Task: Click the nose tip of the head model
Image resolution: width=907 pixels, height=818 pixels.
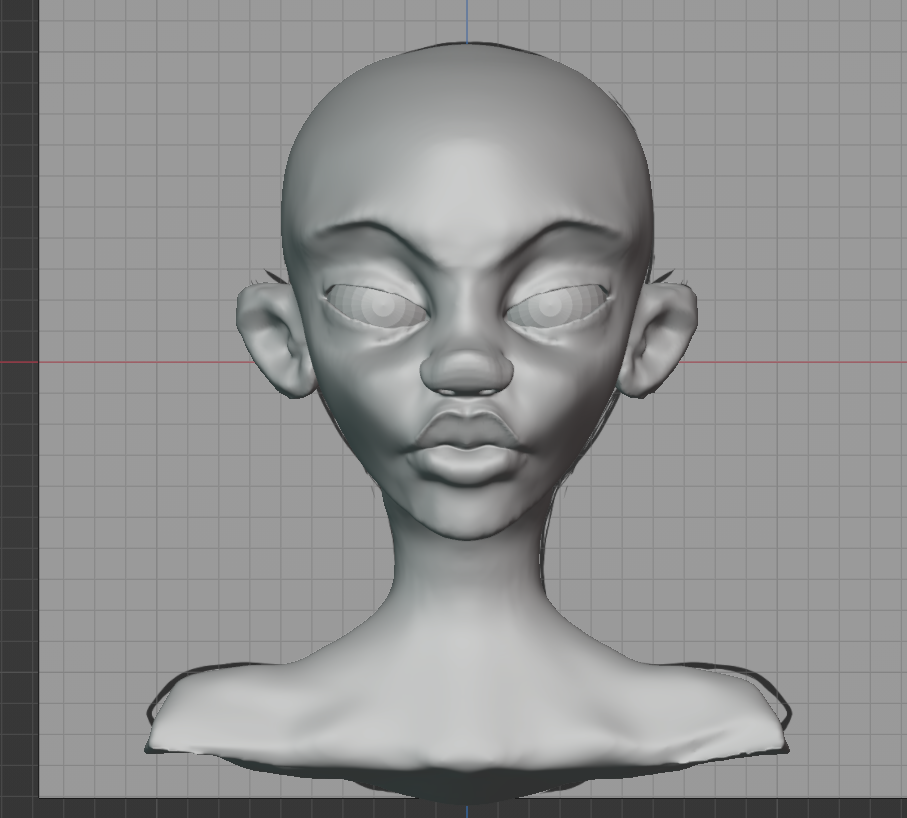Action: [x=466, y=371]
